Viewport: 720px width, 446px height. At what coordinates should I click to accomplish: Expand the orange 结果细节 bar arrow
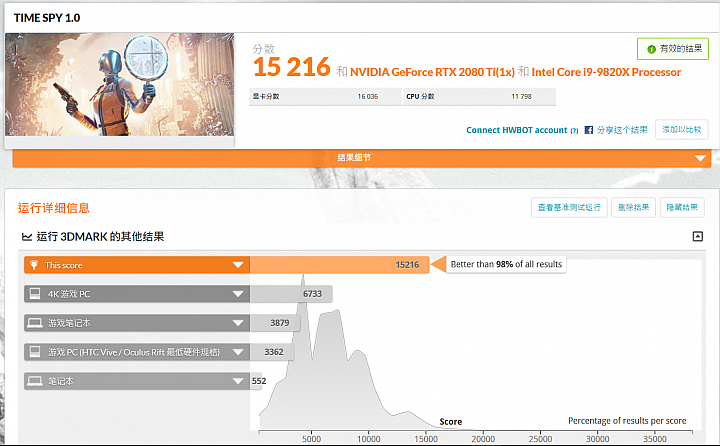coord(700,158)
